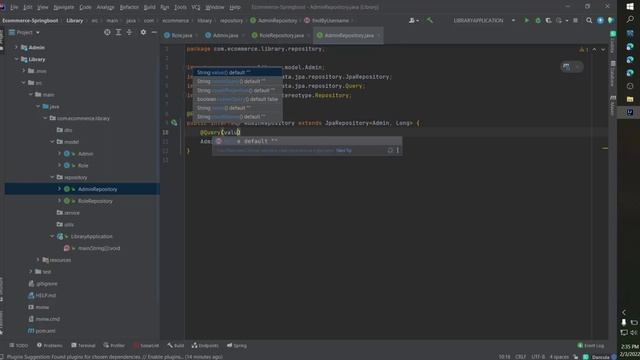Open the Refactor menu
The image size is (640, 360).
pos(129,7)
